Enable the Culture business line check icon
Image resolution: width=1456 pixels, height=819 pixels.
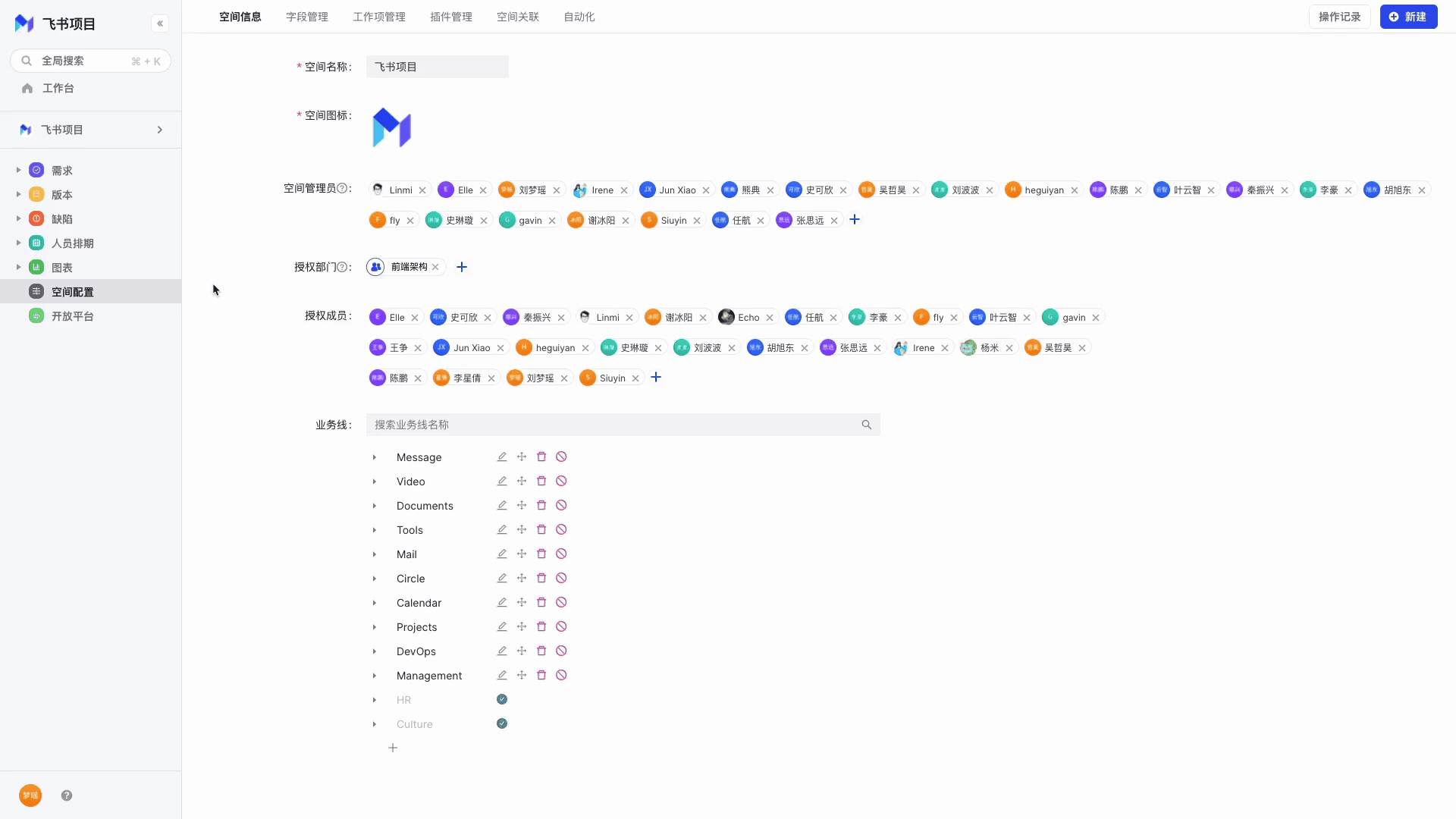pos(502,723)
